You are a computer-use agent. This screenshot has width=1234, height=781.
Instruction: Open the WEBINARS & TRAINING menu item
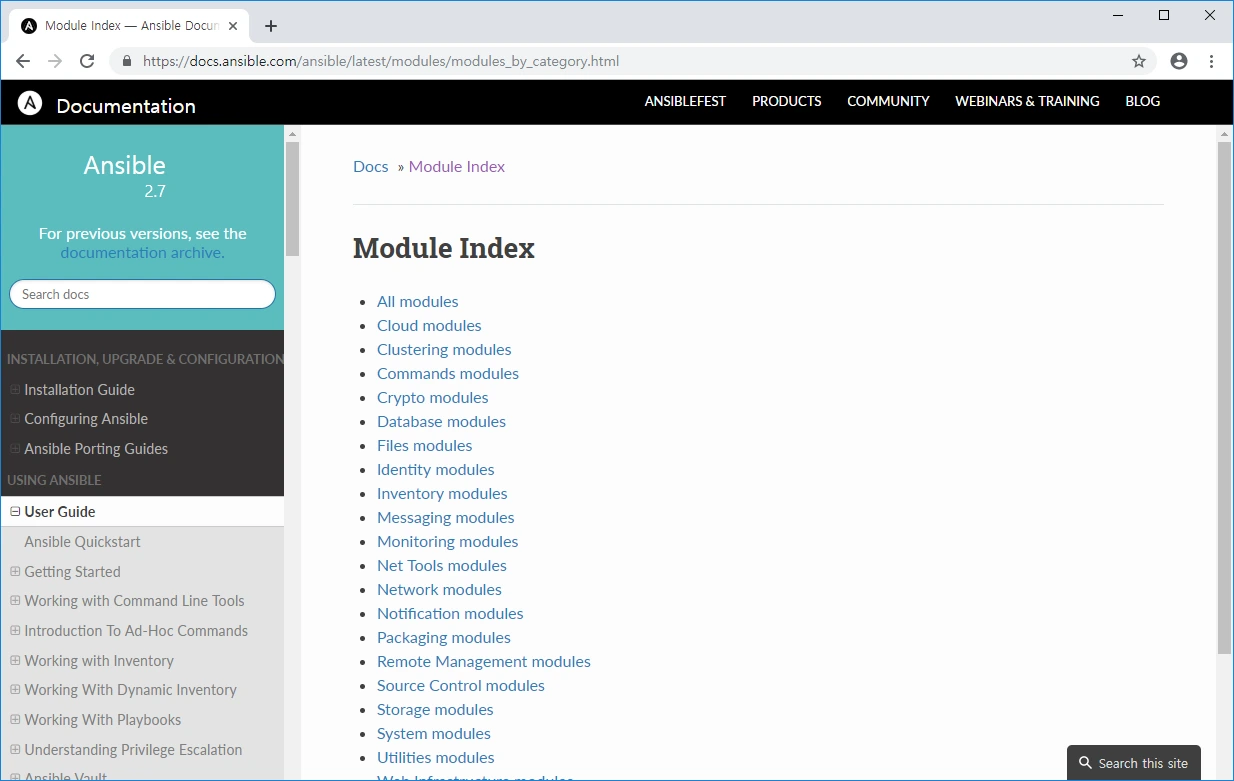point(1027,101)
